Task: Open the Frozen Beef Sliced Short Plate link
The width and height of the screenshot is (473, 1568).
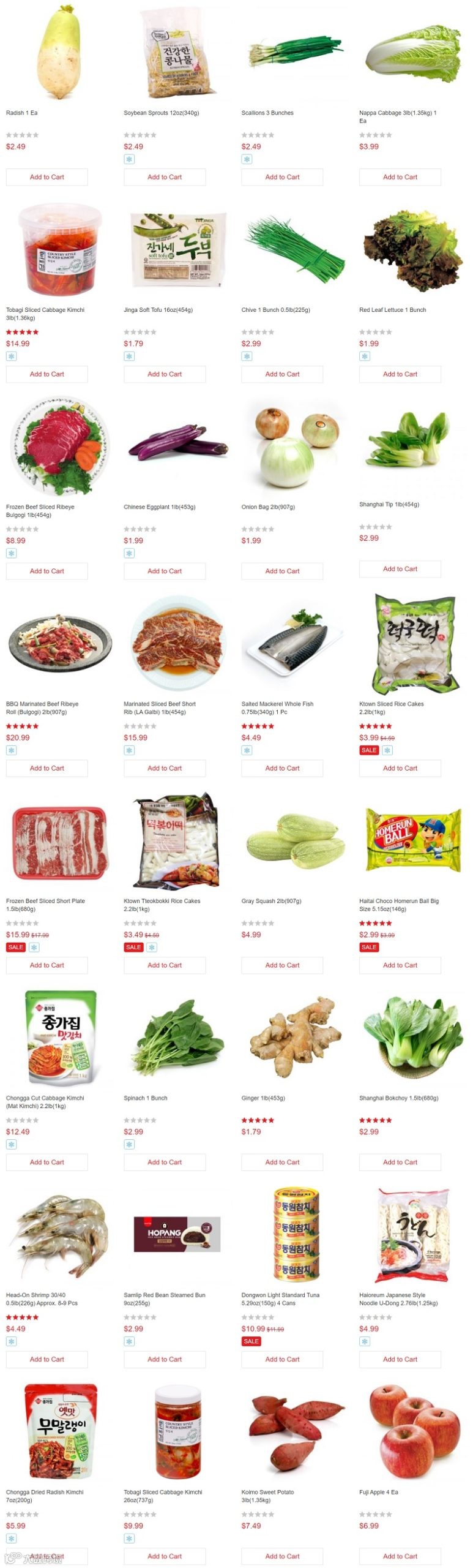Action: coord(45,905)
